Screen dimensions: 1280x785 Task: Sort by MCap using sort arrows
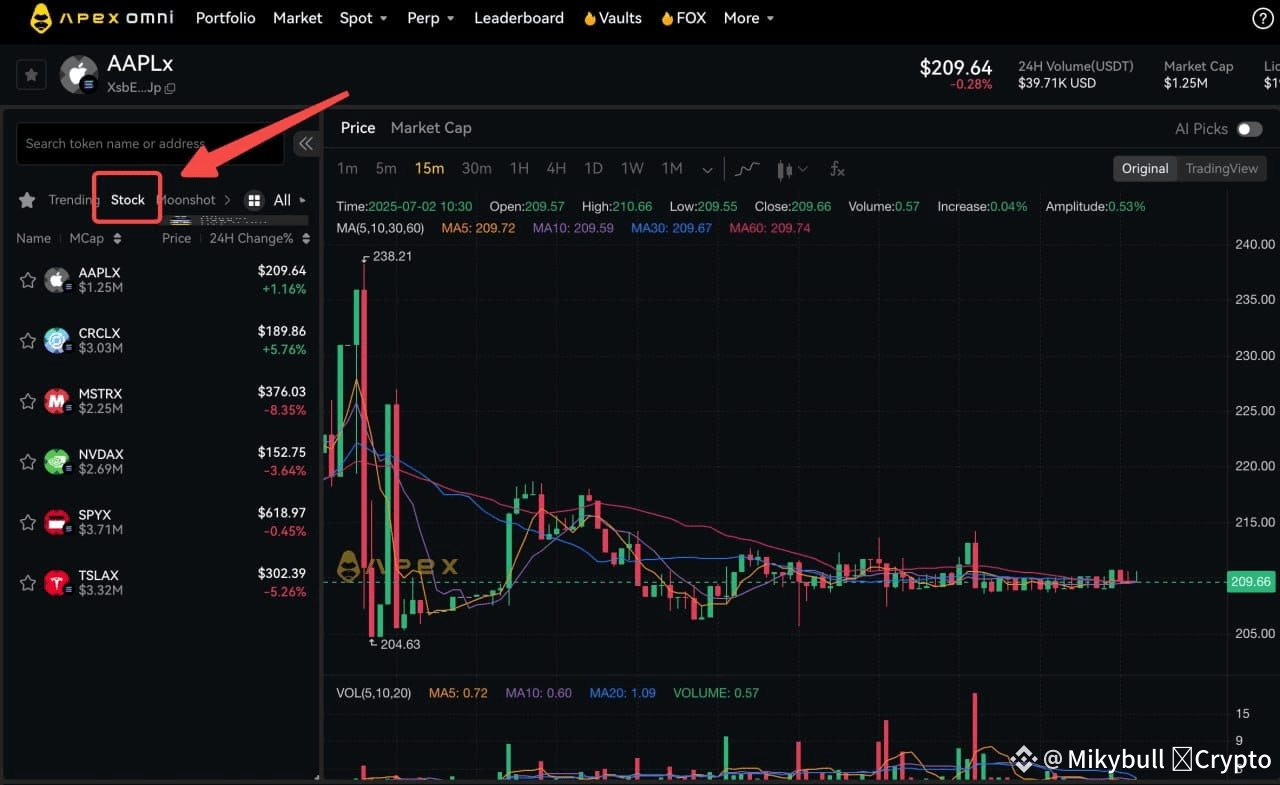tap(117, 239)
